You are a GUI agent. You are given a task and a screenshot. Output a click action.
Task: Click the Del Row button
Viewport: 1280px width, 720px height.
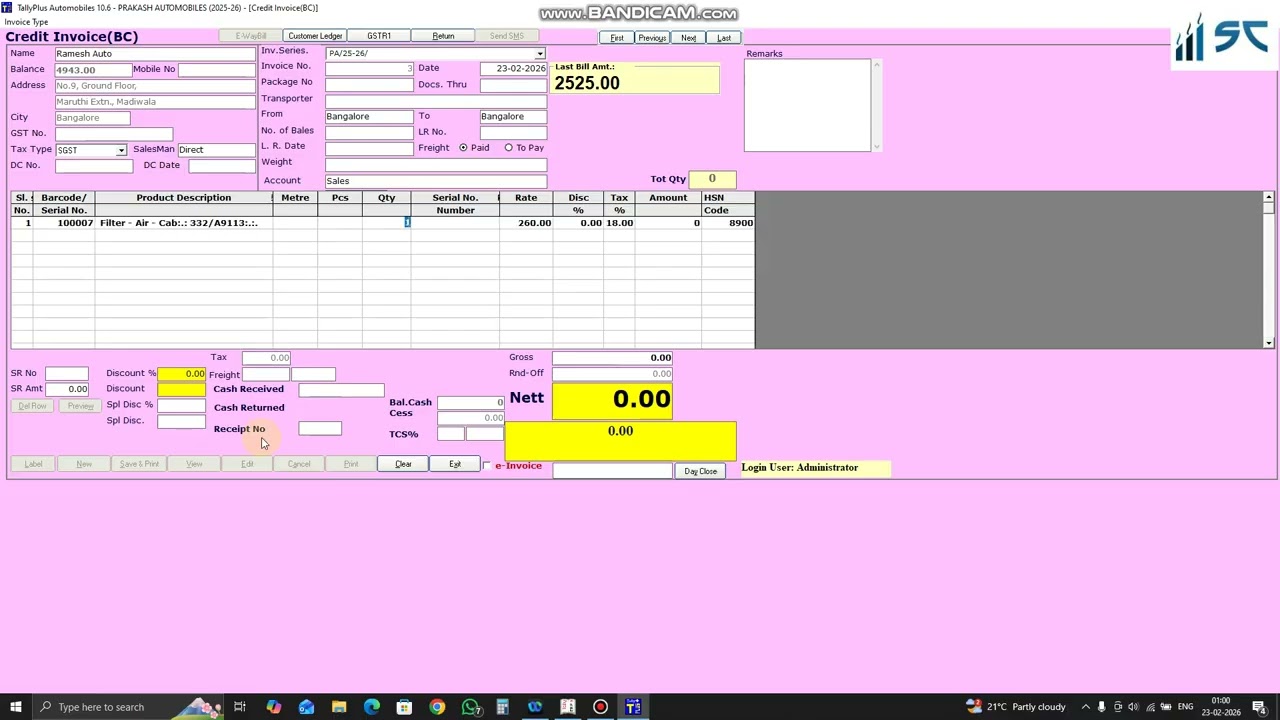(32, 406)
